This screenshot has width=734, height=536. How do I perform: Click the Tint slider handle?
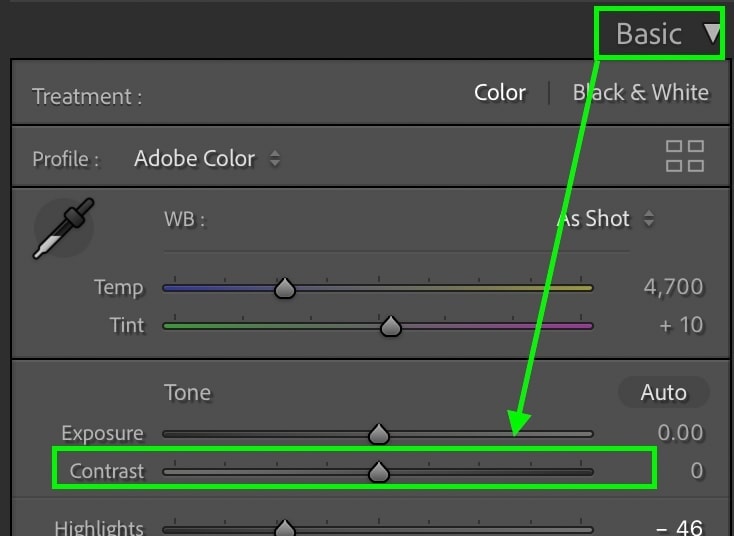390,326
